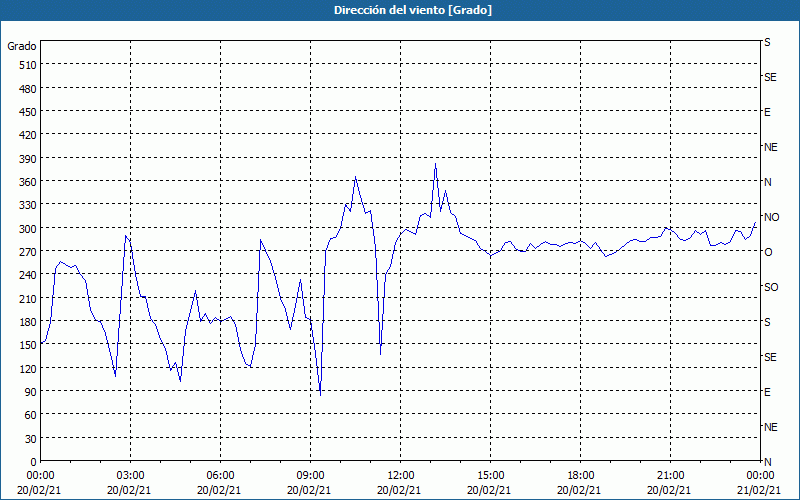Pick the 21:00 time axis label
Viewport: 800px width, 500px height.
point(670,476)
